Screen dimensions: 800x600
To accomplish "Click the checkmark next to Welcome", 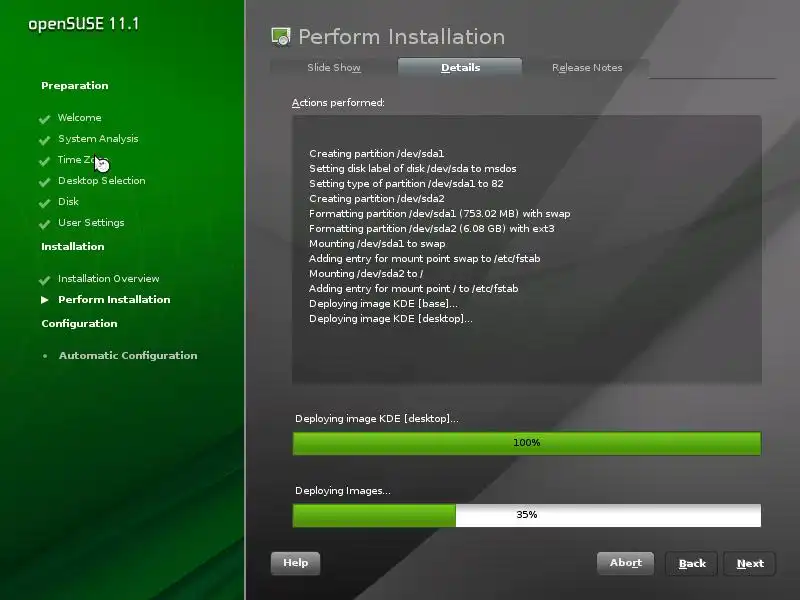I will click(44, 119).
